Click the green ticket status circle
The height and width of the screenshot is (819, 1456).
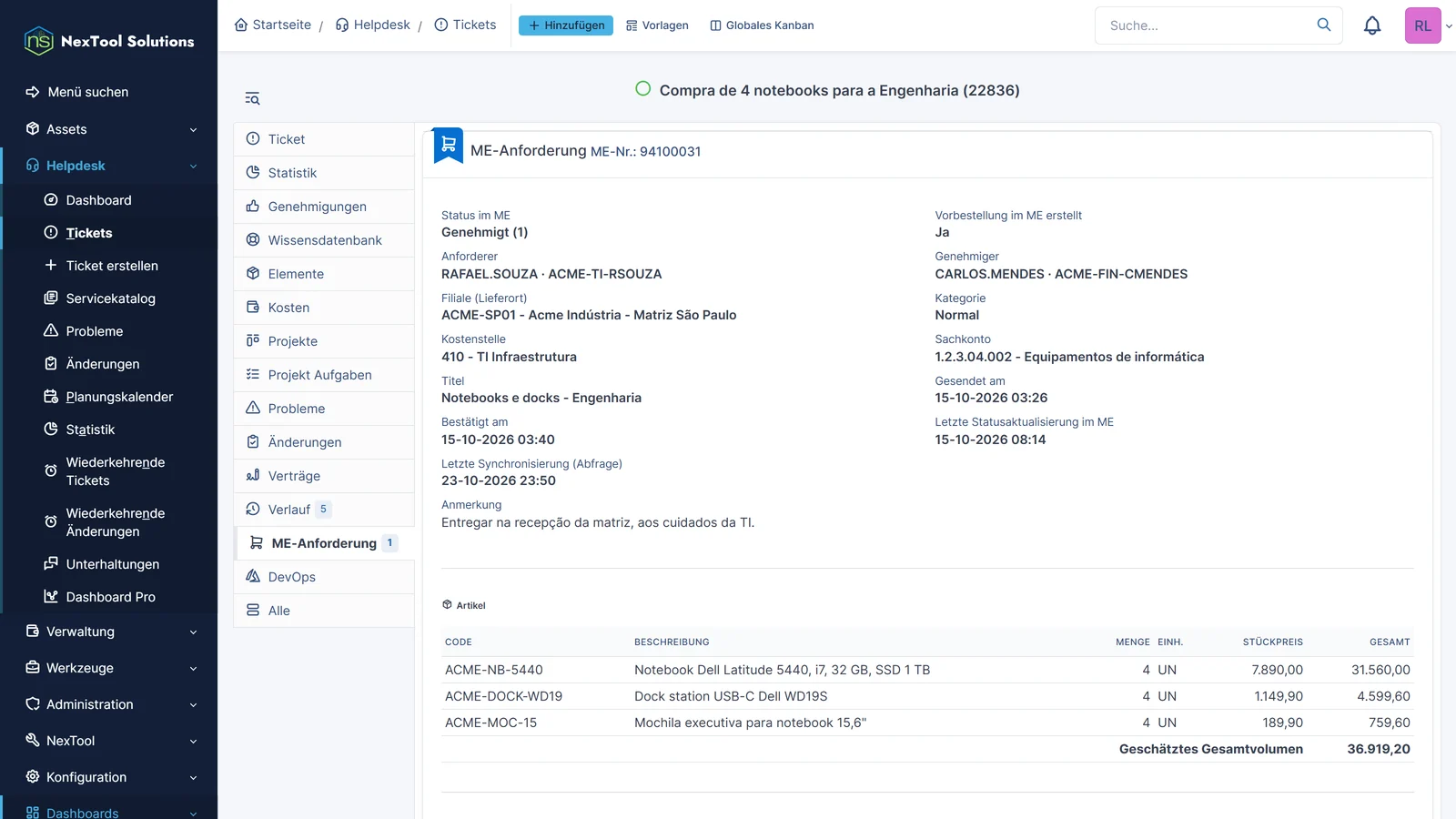coord(643,89)
